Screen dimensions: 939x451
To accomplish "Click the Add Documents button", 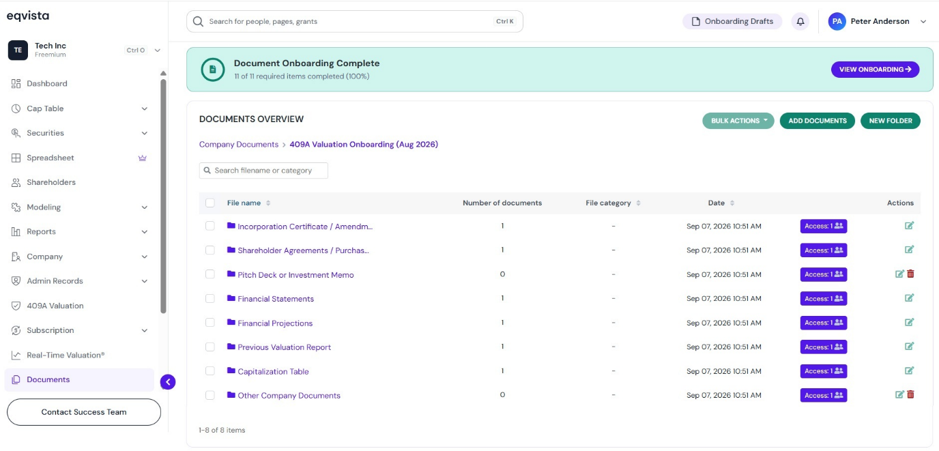I will [x=817, y=121].
